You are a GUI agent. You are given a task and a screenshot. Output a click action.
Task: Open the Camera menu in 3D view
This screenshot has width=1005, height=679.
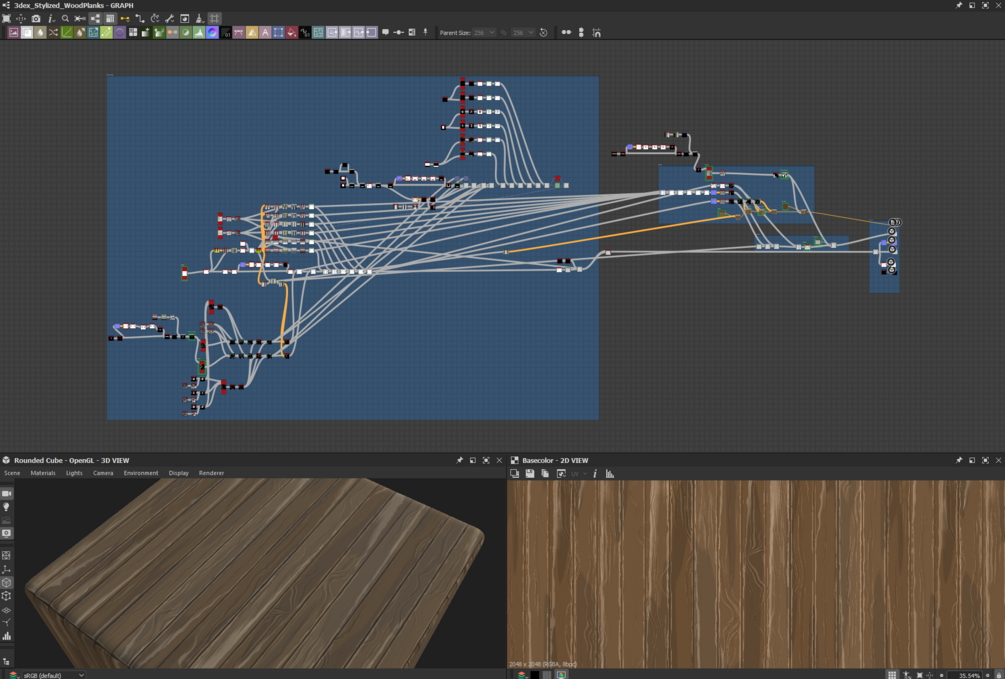point(103,473)
